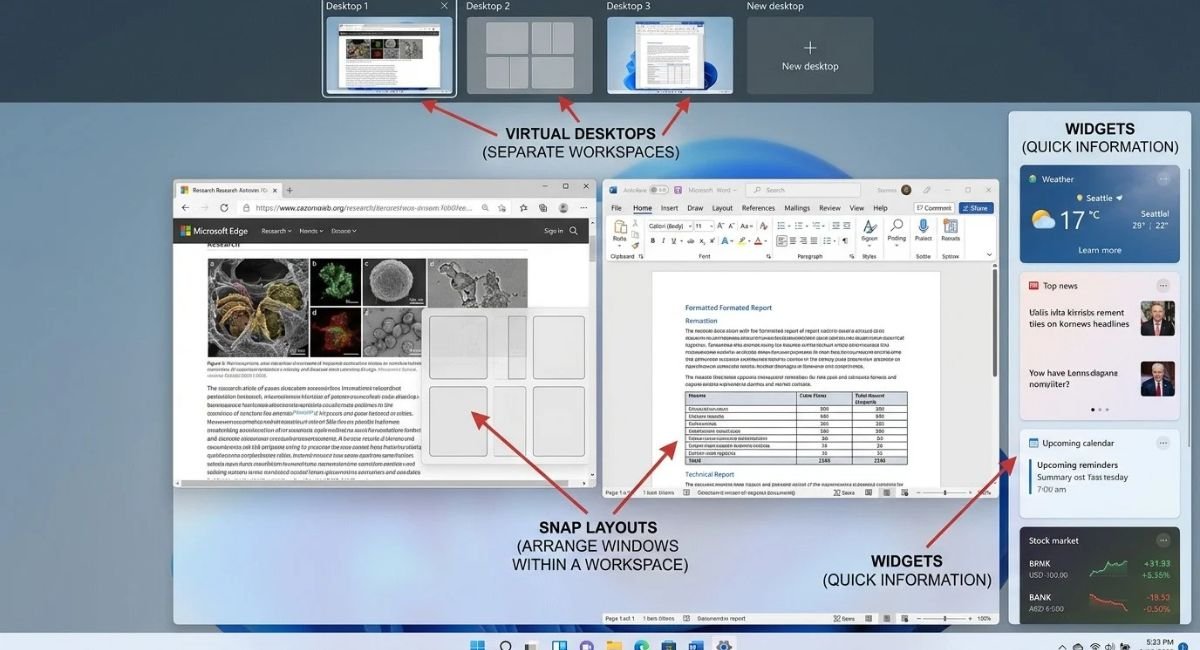This screenshot has width=1200, height=650.
Task: Open a new tab in Edge
Action: (289, 190)
